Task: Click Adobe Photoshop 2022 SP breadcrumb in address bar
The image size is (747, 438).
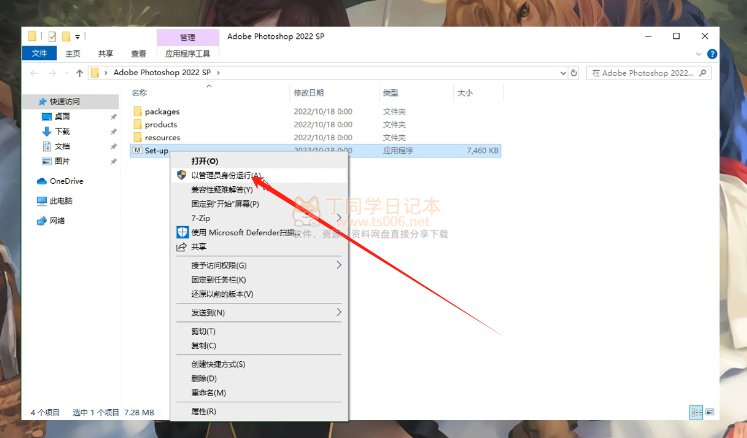Action: tap(162, 72)
